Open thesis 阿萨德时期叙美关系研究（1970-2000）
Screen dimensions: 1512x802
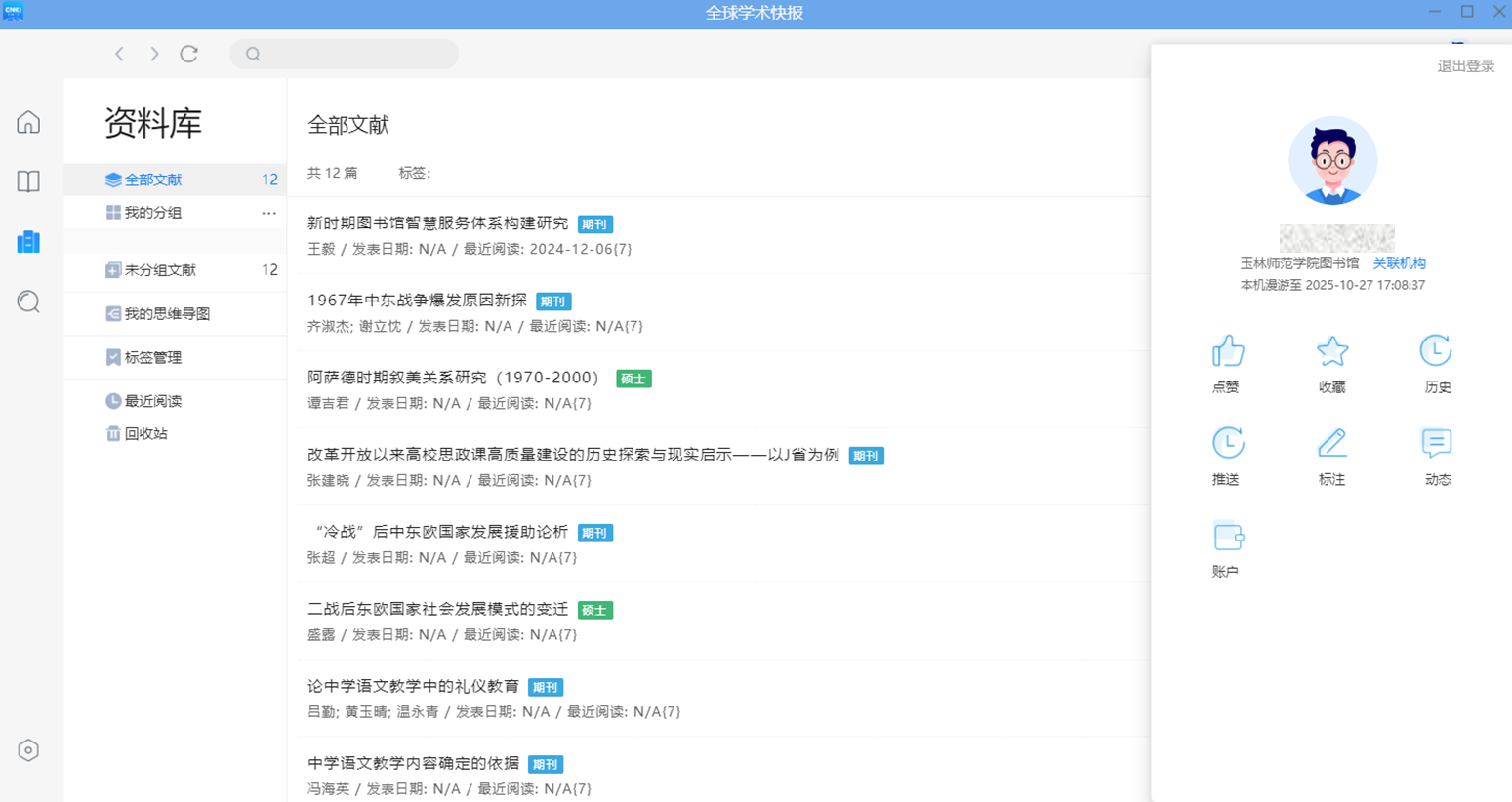pyautogui.click(x=457, y=378)
